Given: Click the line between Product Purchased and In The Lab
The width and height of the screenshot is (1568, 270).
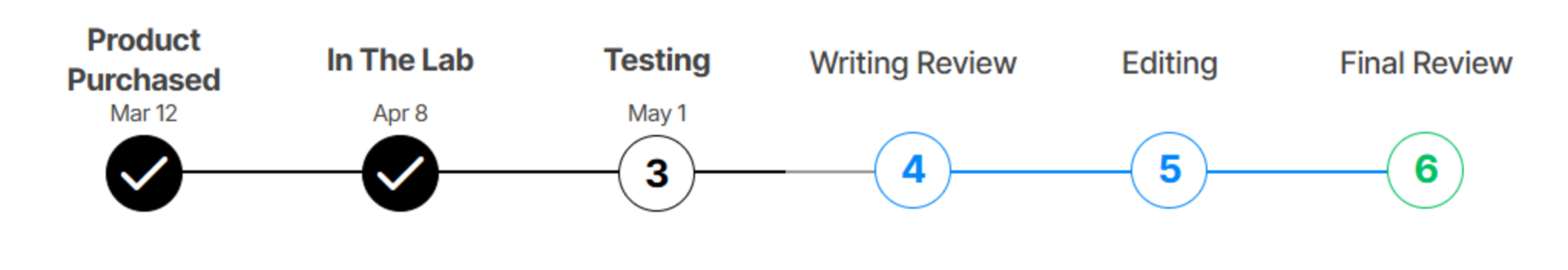Looking at the screenshot, I should 272,172.
